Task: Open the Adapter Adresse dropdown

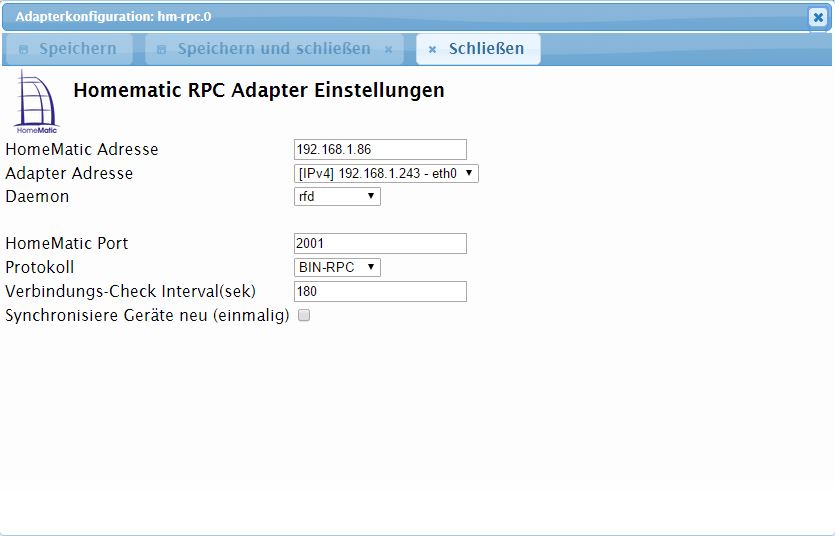Action: tap(386, 174)
